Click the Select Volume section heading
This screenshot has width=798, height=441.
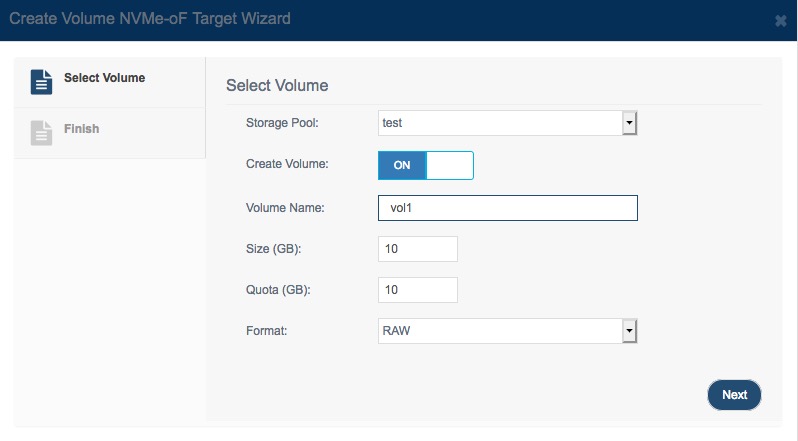click(x=277, y=85)
